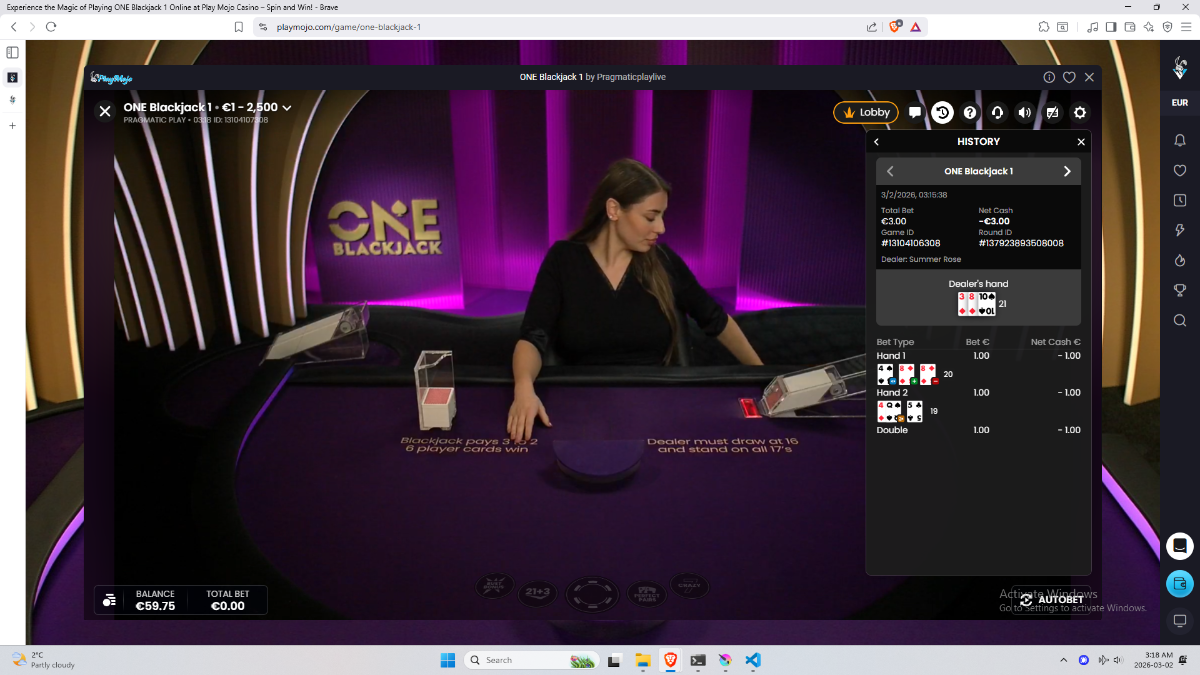The width and height of the screenshot is (1200, 675).
Task: Click the game history clock icon
Action: 942,113
